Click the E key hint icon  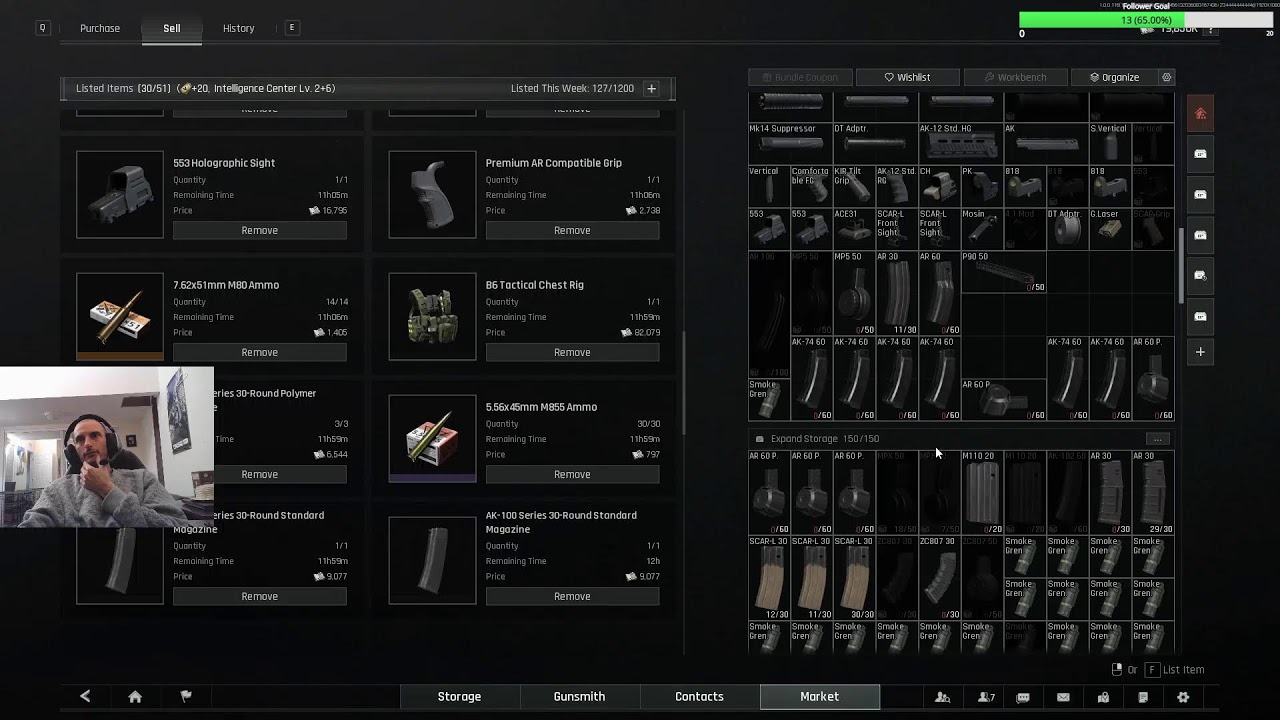pos(291,28)
